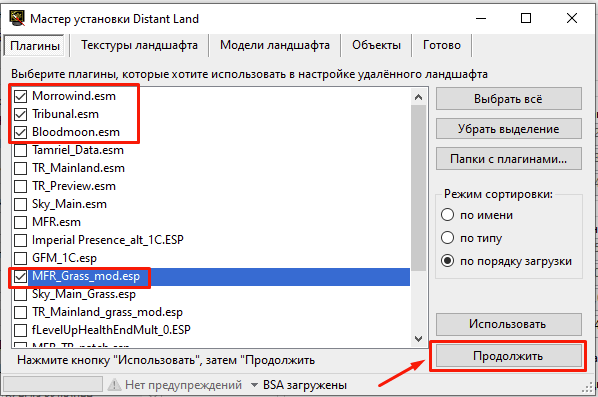This screenshot has height=397, width=598.
Task: Select the MFR.esm row name
Action: (56, 222)
